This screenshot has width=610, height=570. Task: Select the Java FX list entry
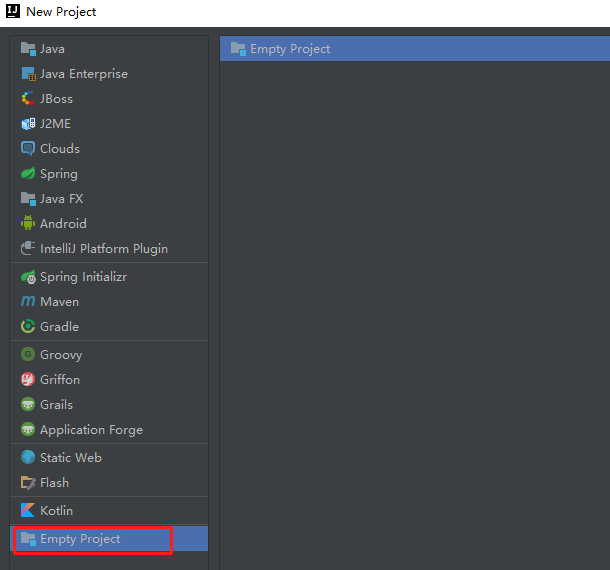pos(109,198)
